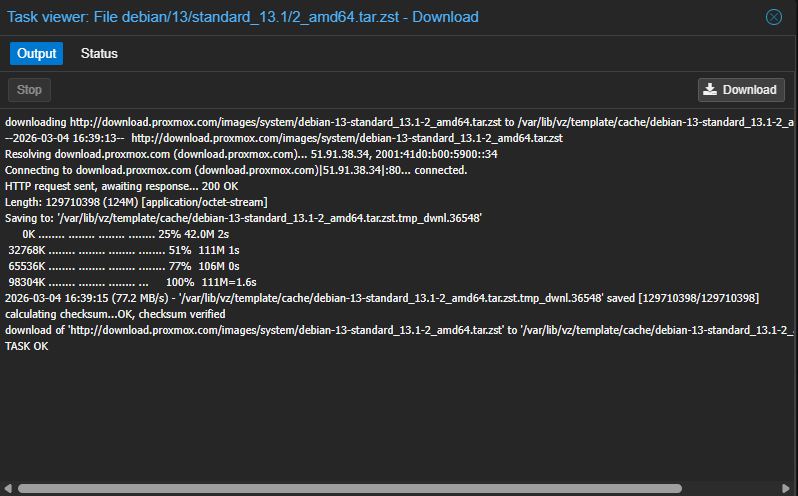
Task: Click the scroll right arrow
Action: pos(787,488)
